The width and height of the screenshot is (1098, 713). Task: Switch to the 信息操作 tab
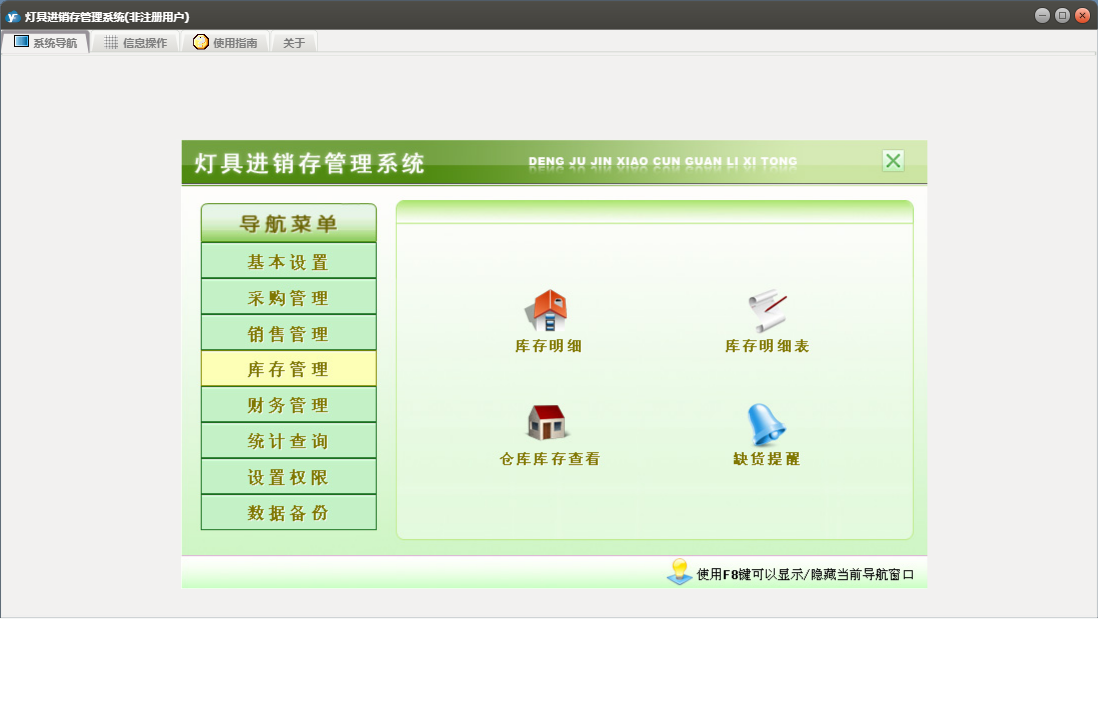pos(135,43)
